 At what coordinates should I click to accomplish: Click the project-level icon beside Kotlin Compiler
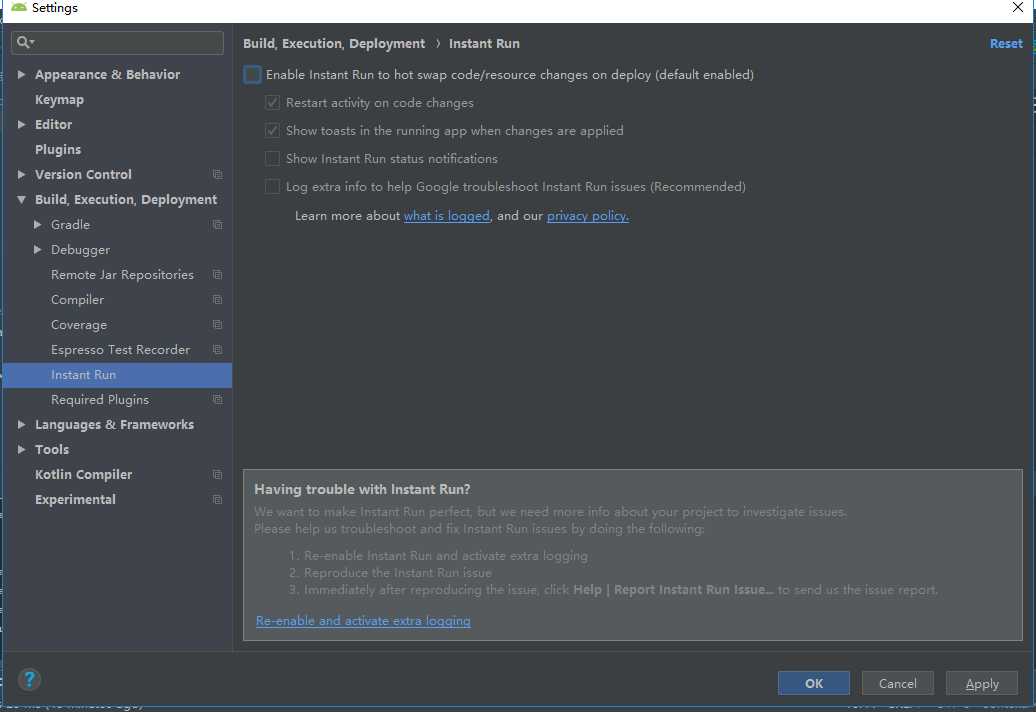coord(217,475)
